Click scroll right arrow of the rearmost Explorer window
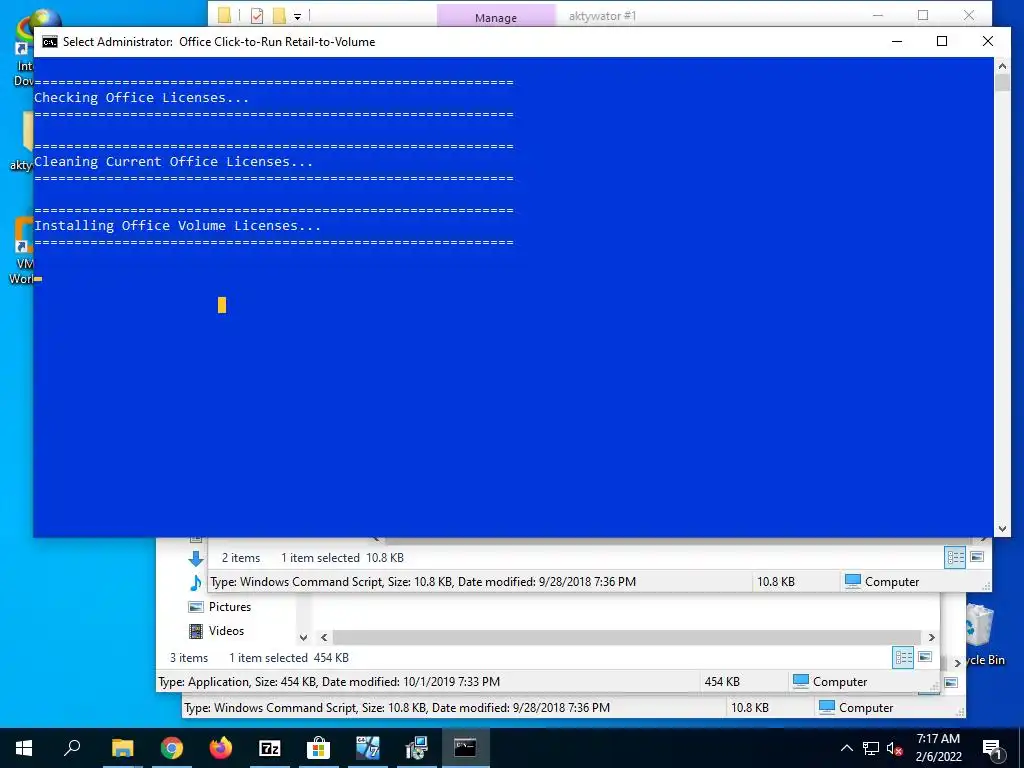The width and height of the screenshot is (1024, 768). [x=957, y=663]
